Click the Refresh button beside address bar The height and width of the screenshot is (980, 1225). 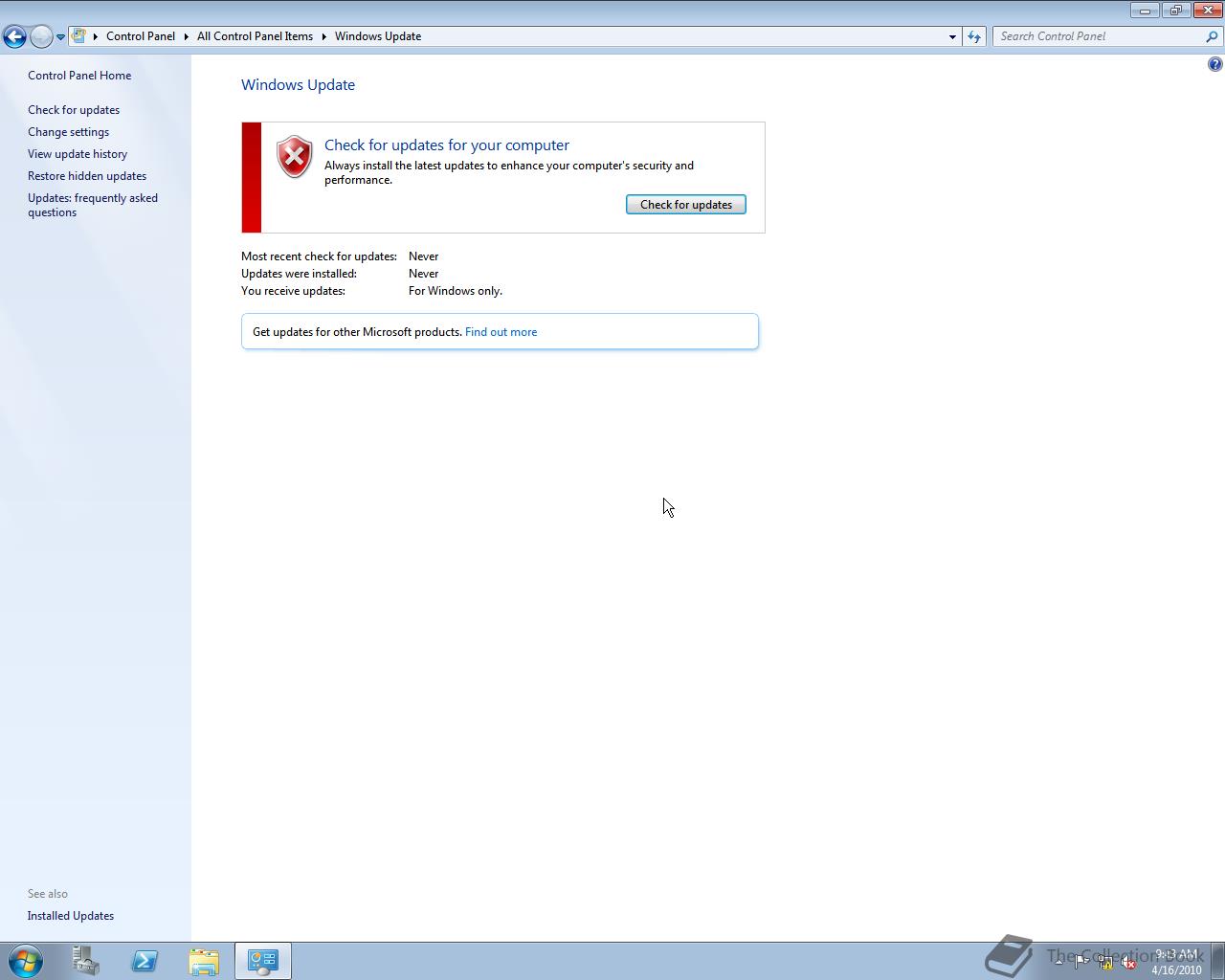tap(974, 36)
